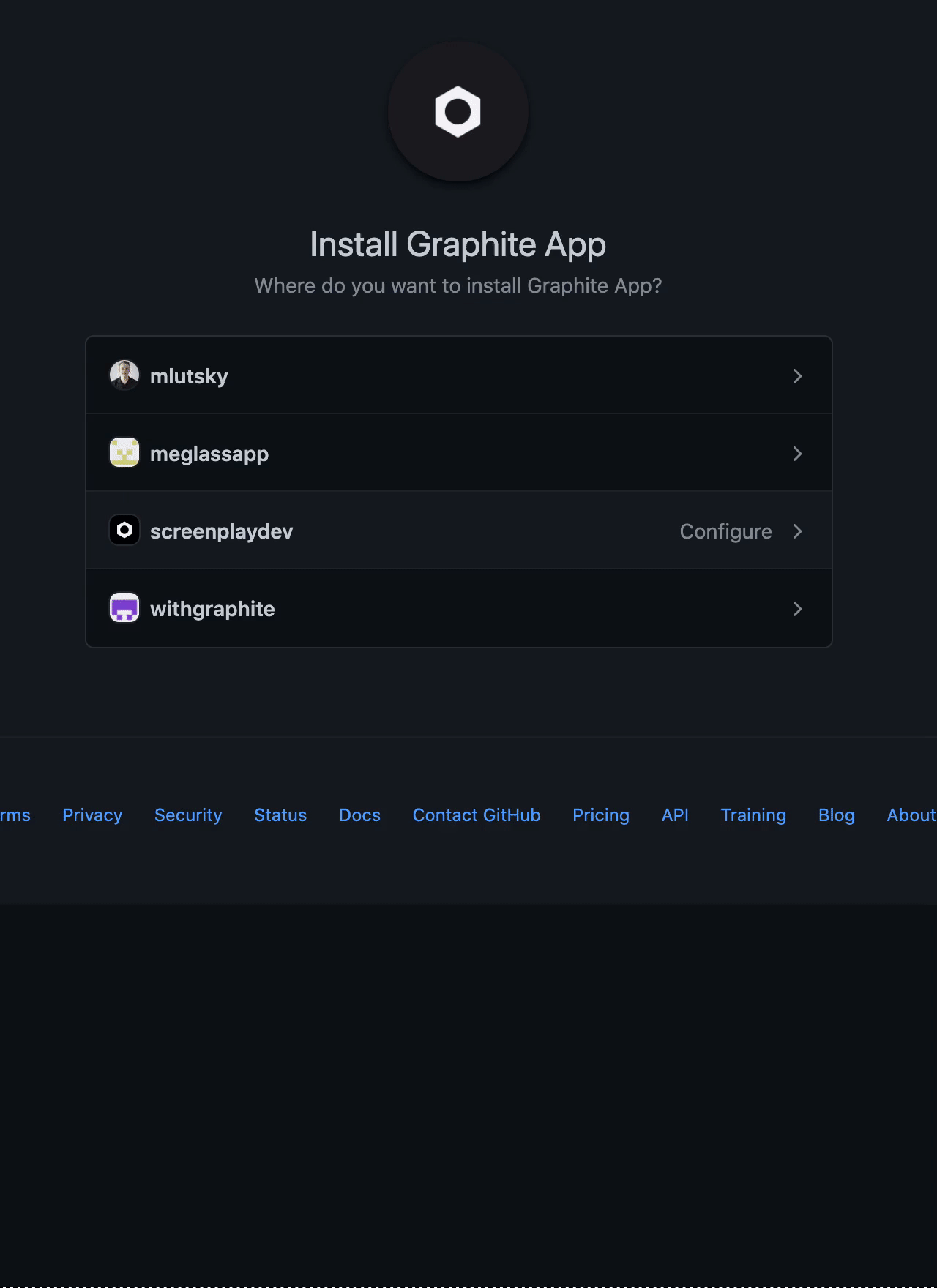Click the meglassapp organization avatar

pos(124,452)
